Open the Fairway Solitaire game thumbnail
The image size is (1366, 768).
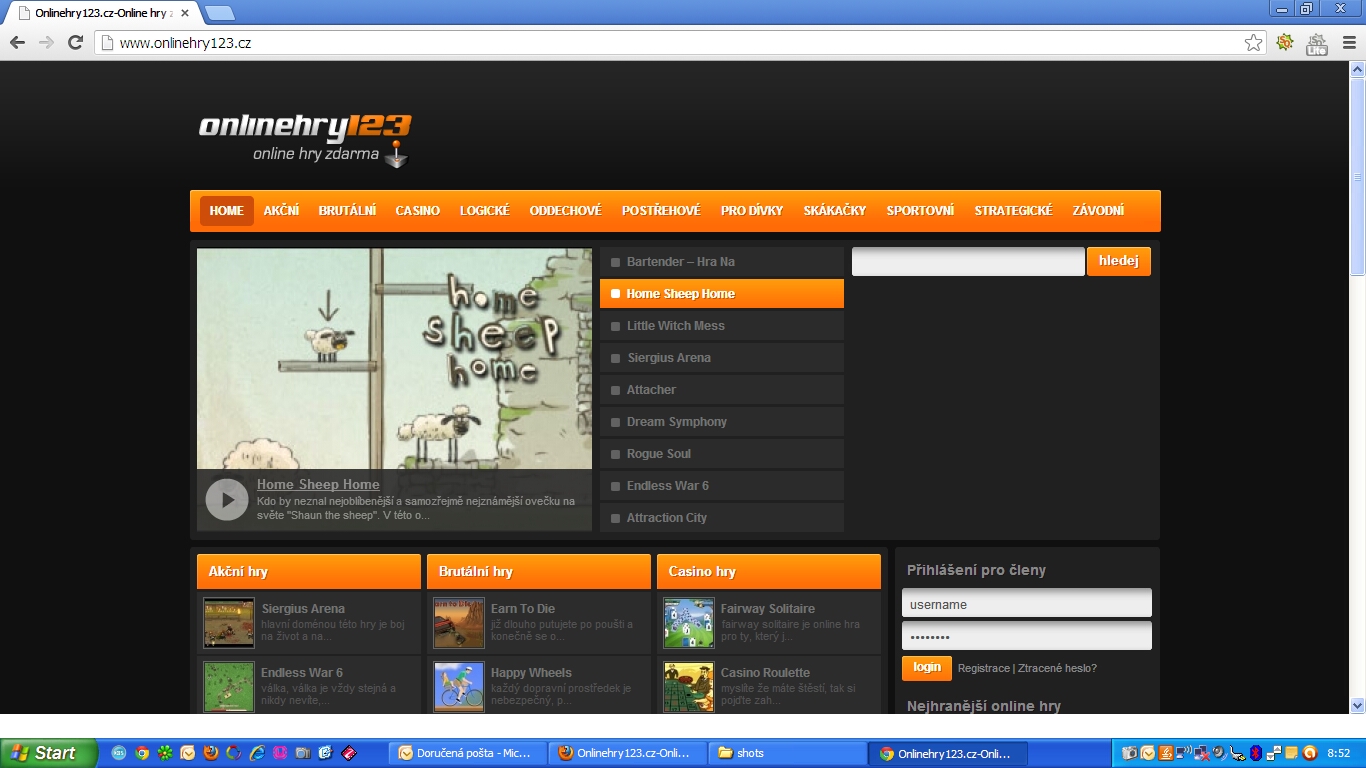point(689,623)
